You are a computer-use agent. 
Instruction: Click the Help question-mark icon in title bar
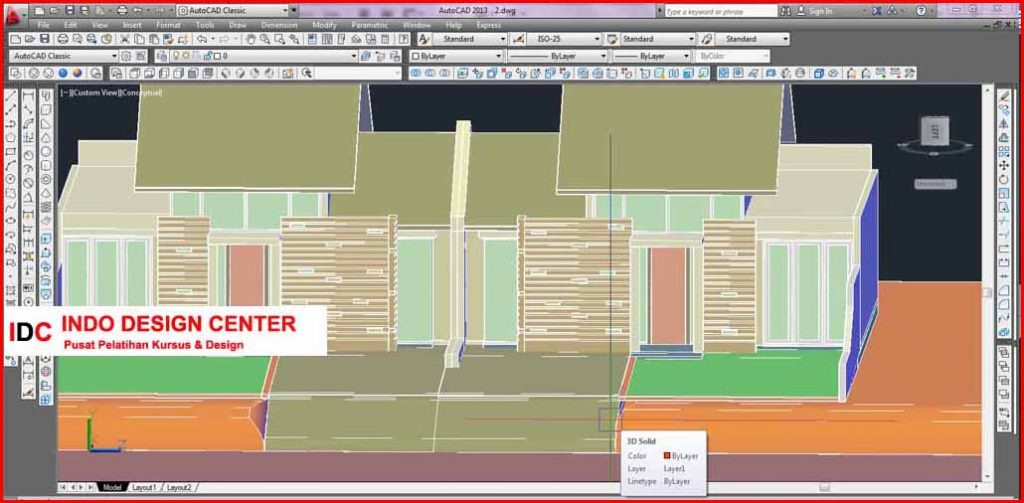coord(921,10)
